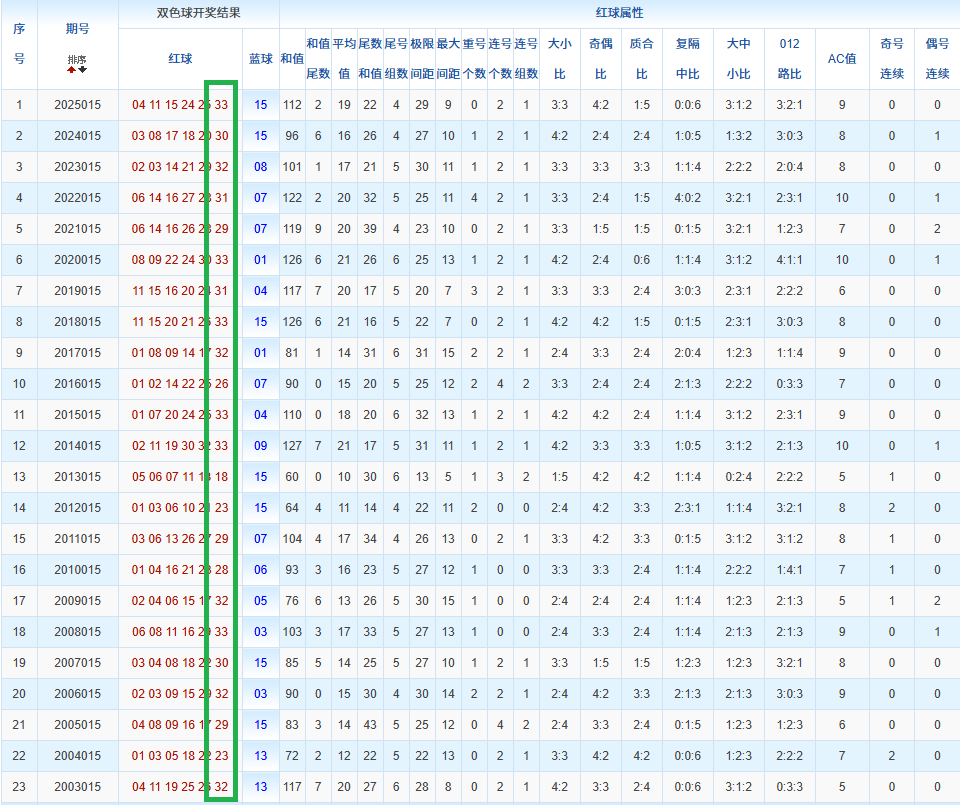Click the AC值 column header
Viewport: 960px width, 805px height.
[842, 59]
